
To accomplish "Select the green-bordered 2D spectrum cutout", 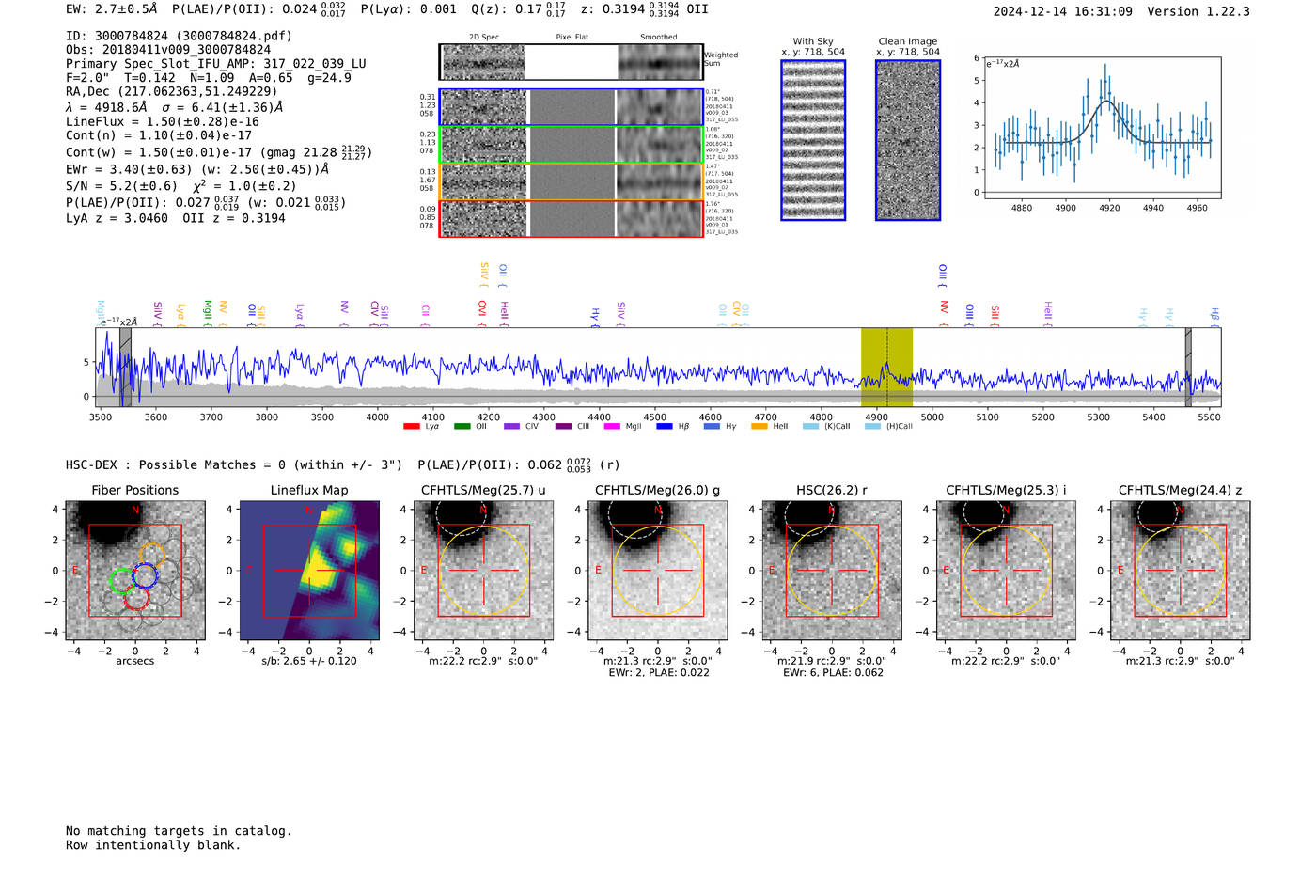I will pos(571,145).
